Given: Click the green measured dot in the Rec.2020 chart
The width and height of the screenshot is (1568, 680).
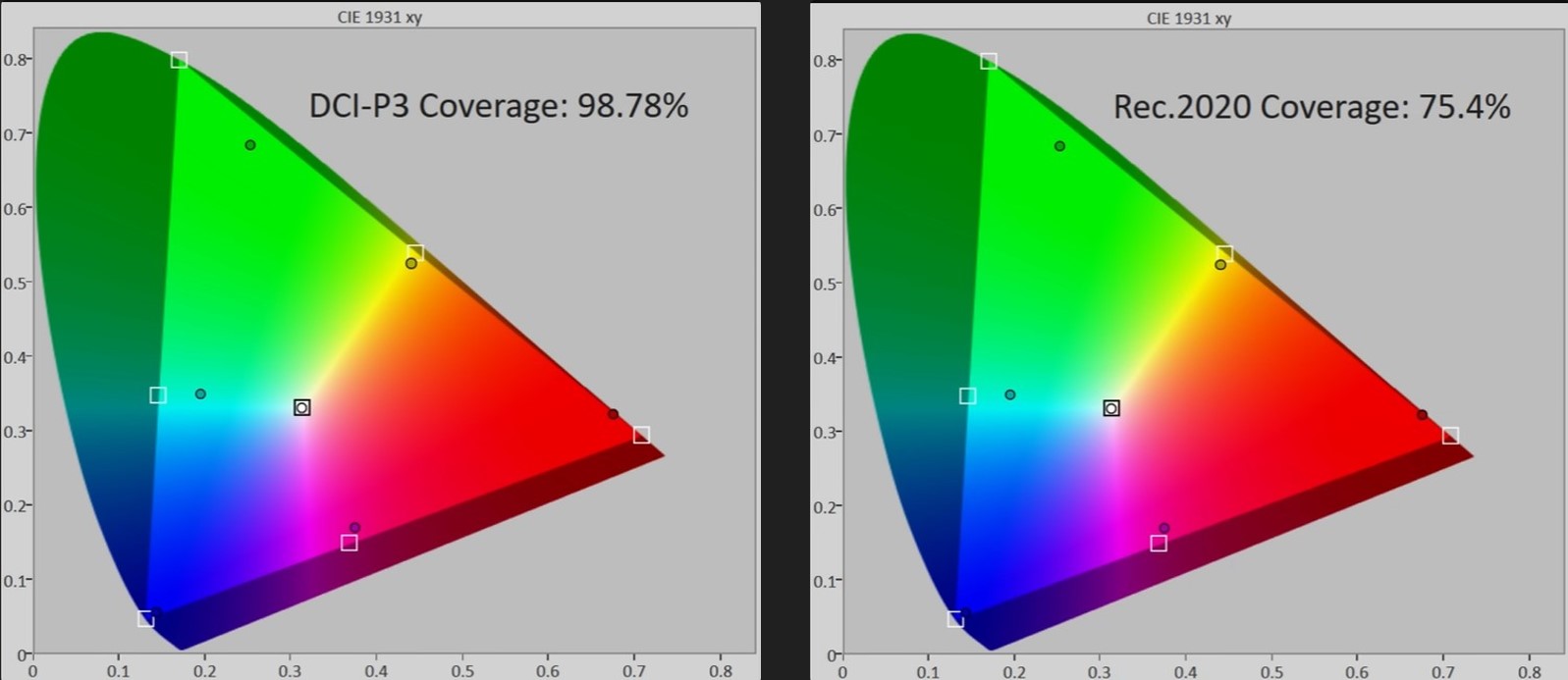Looking at the screenshot, I should click(1059, 146).
